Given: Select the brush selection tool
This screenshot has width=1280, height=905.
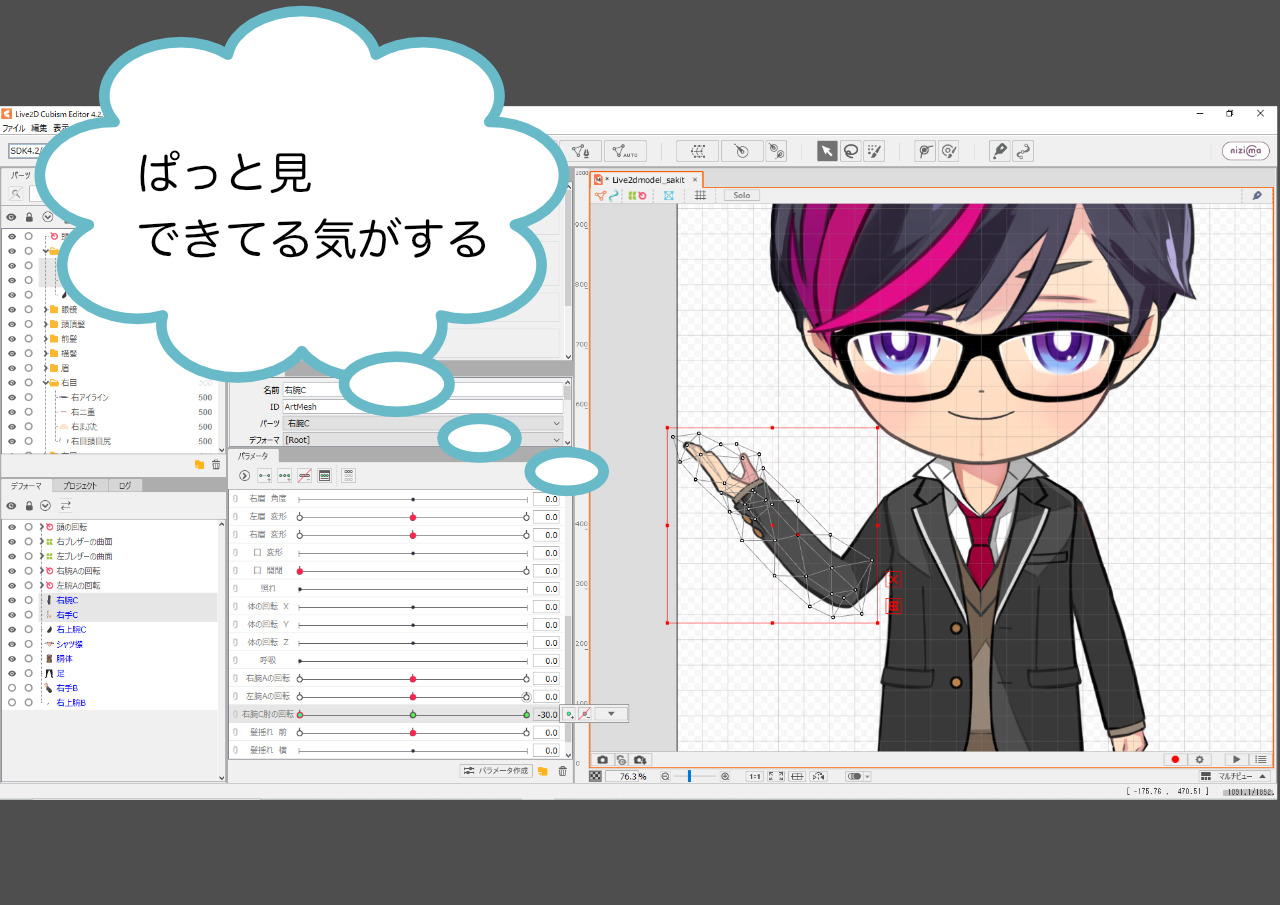Looking at the screenshot, I should coord(874,151).
